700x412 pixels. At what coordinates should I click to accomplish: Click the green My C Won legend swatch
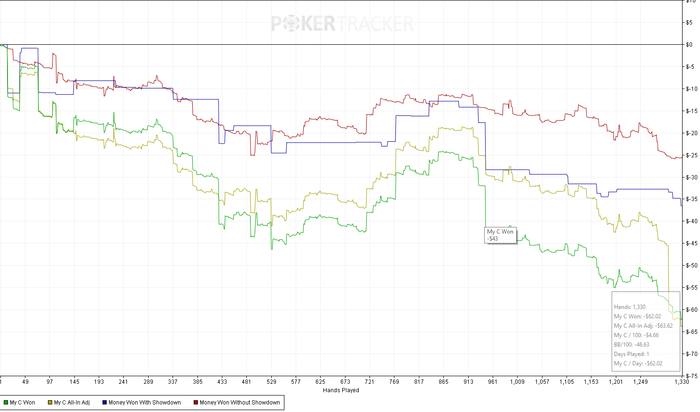tap(6, 403)
